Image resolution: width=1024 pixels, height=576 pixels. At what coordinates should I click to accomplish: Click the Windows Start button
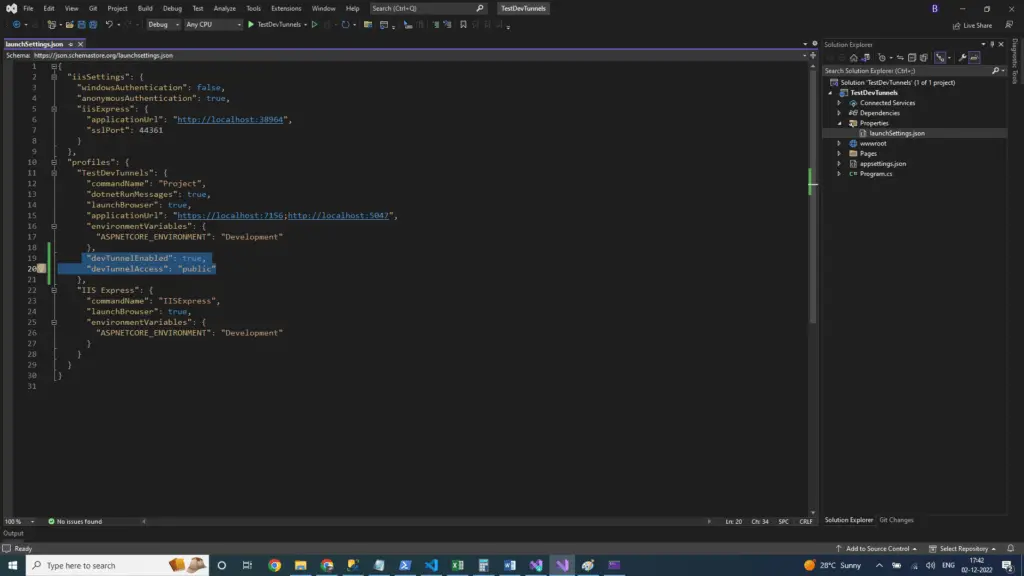[12, 565]
